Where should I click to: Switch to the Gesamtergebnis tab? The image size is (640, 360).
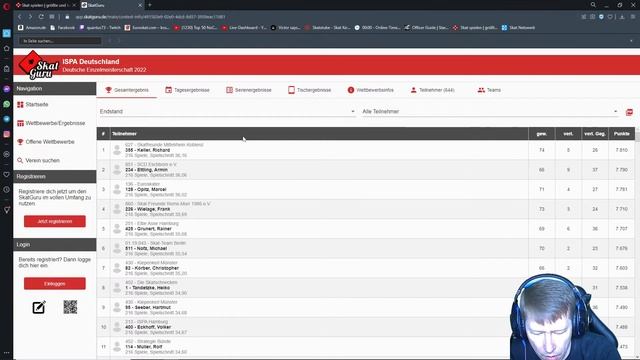(x=127, y=90)
